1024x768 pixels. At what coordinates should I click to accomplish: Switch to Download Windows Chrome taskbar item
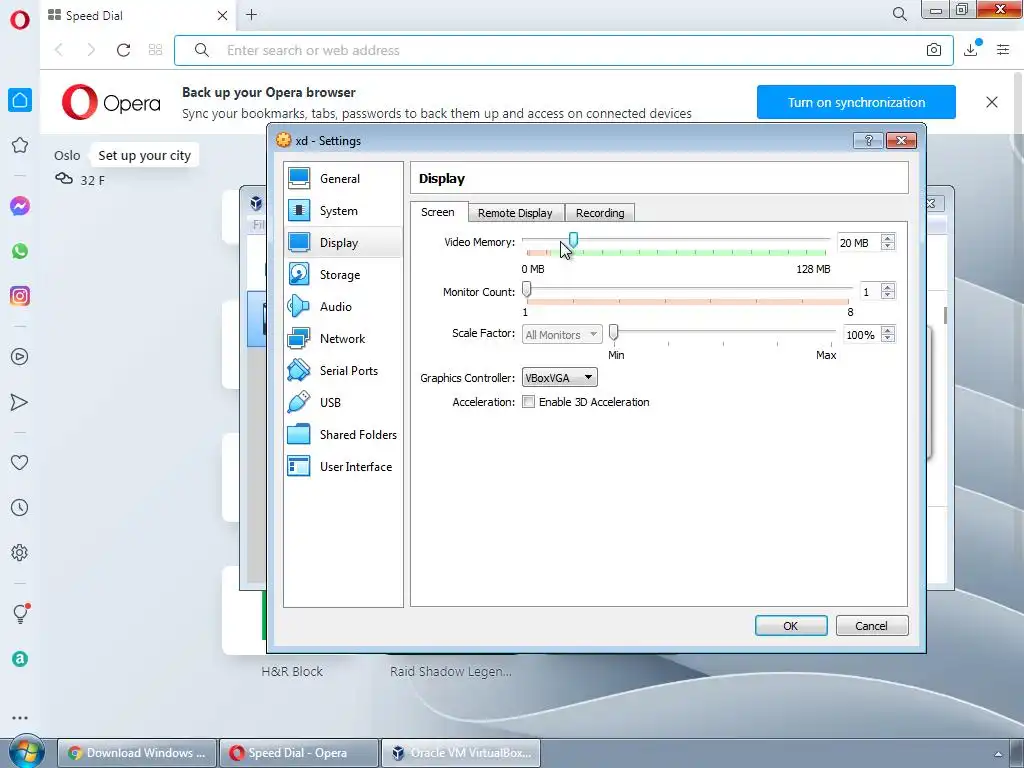pos(136,753)
